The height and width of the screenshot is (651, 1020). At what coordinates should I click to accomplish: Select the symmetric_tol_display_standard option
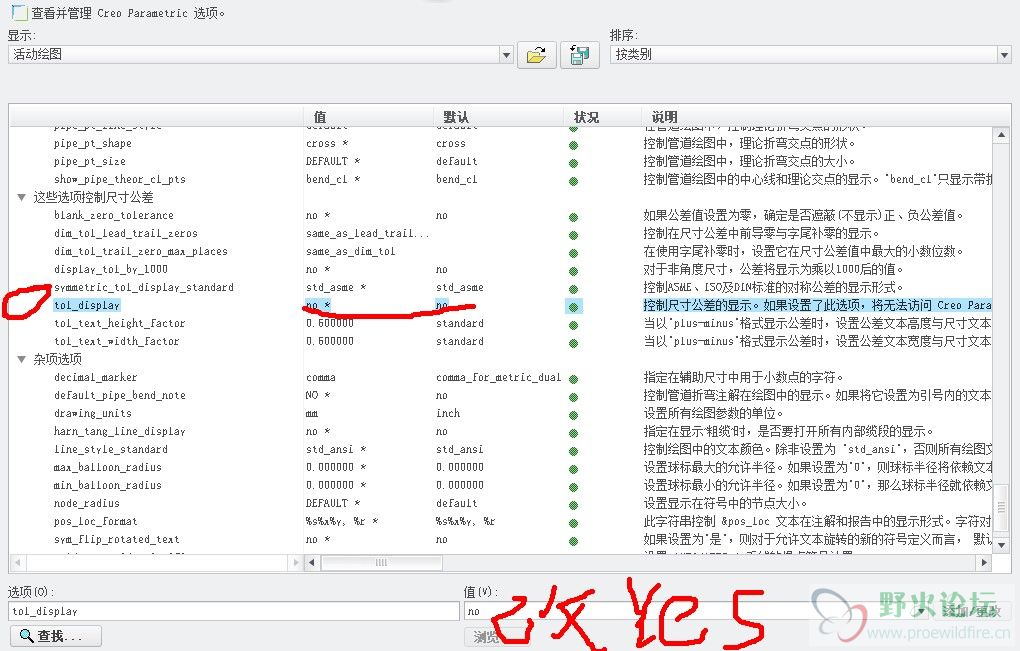coord(144,287)
